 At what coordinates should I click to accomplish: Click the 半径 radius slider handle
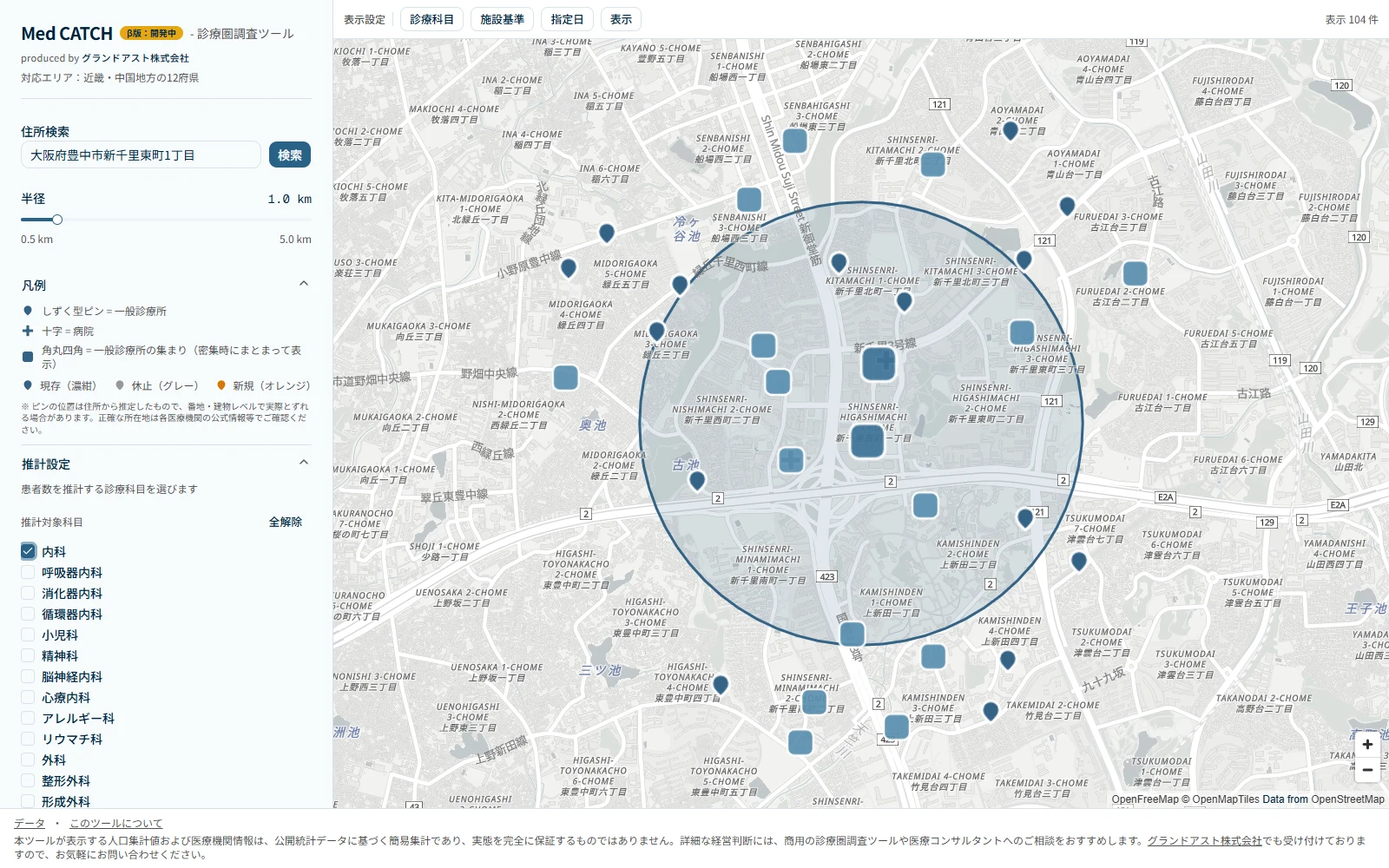pos(57,220)
